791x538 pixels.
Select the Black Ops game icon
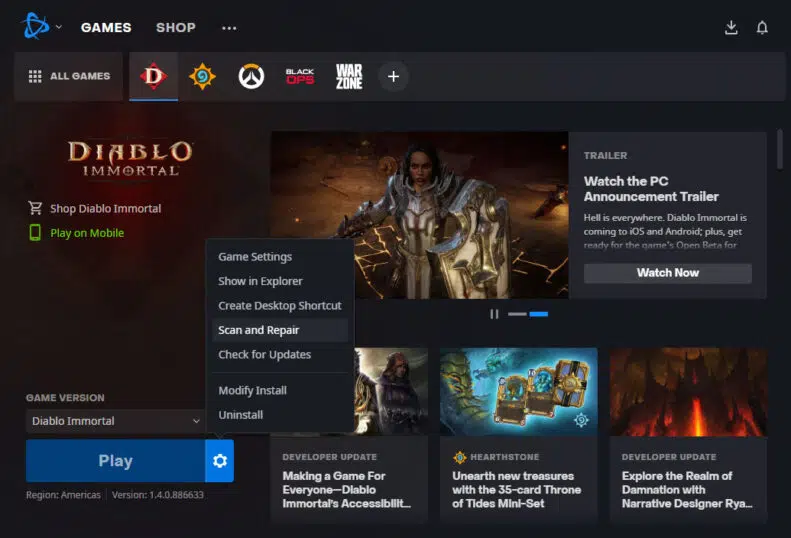[300, 76]
